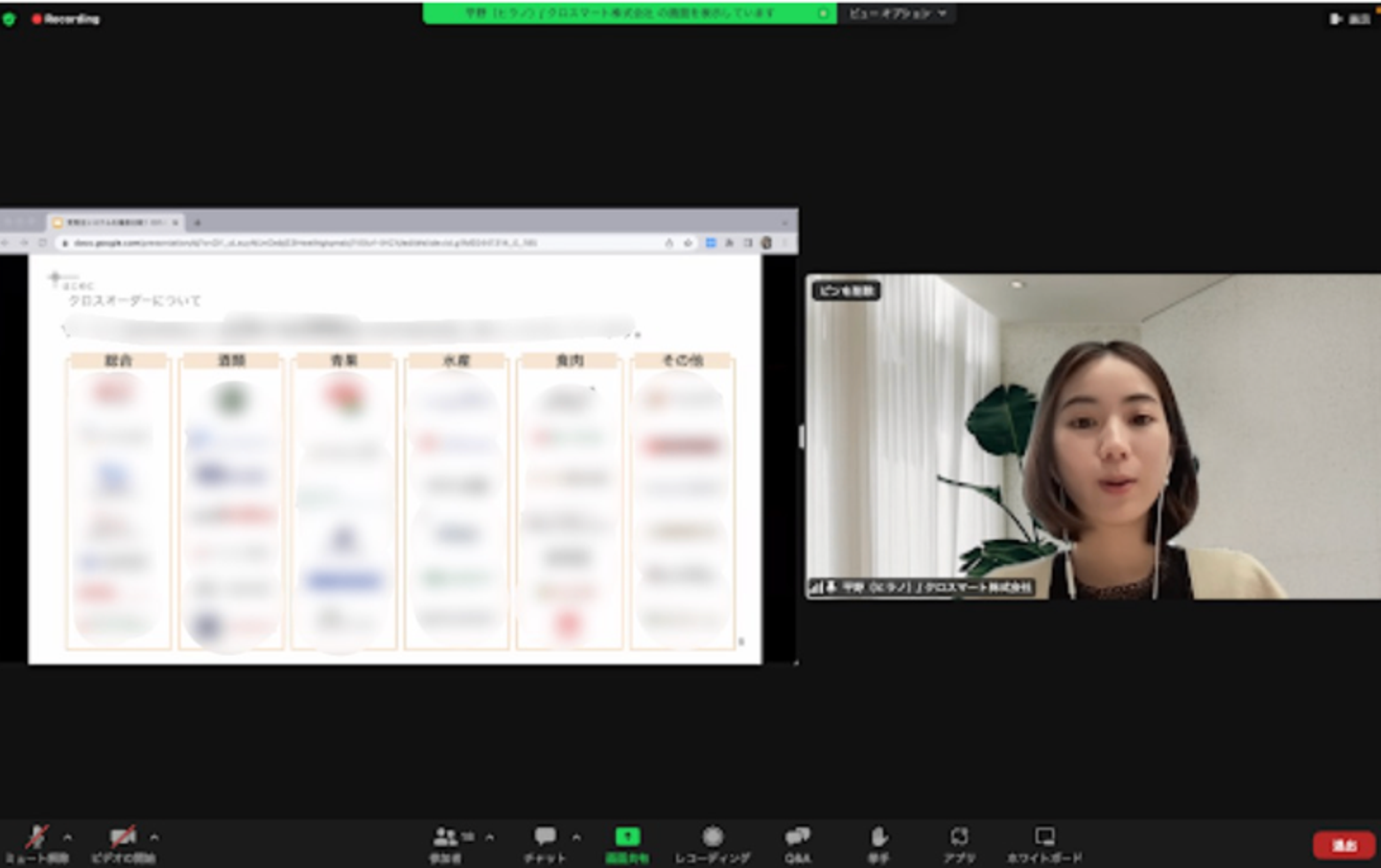
Task: Reload the page in the shared browser
Action: point(42,243)
